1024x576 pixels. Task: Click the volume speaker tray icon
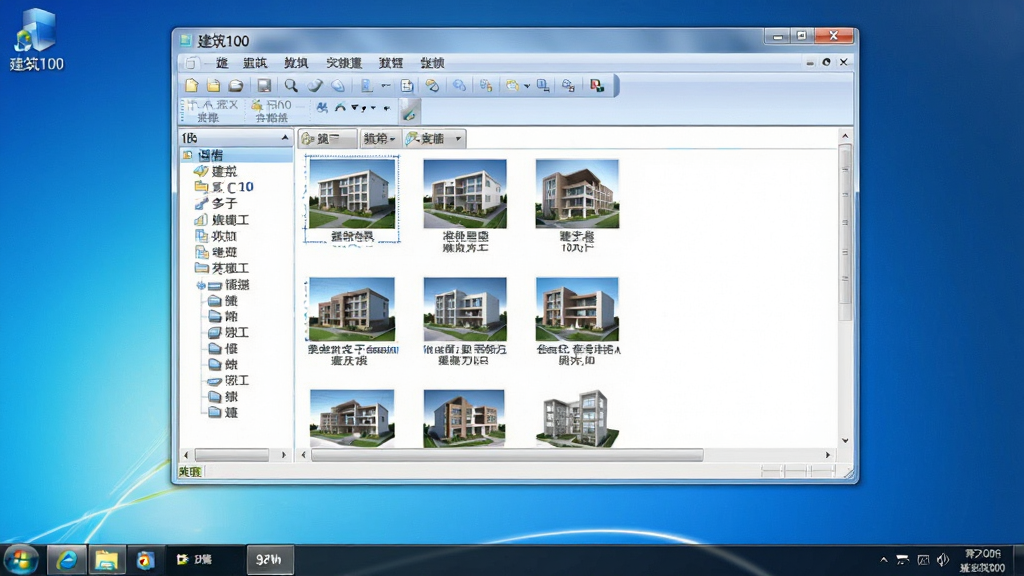coord(942,560)
